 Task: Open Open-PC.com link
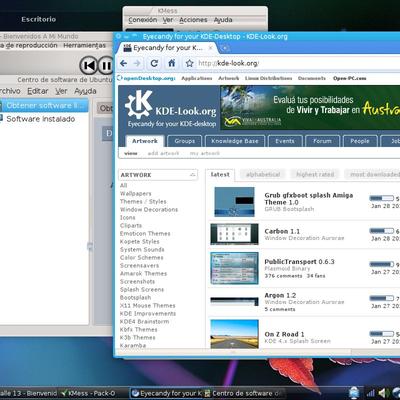pos(349,78)
